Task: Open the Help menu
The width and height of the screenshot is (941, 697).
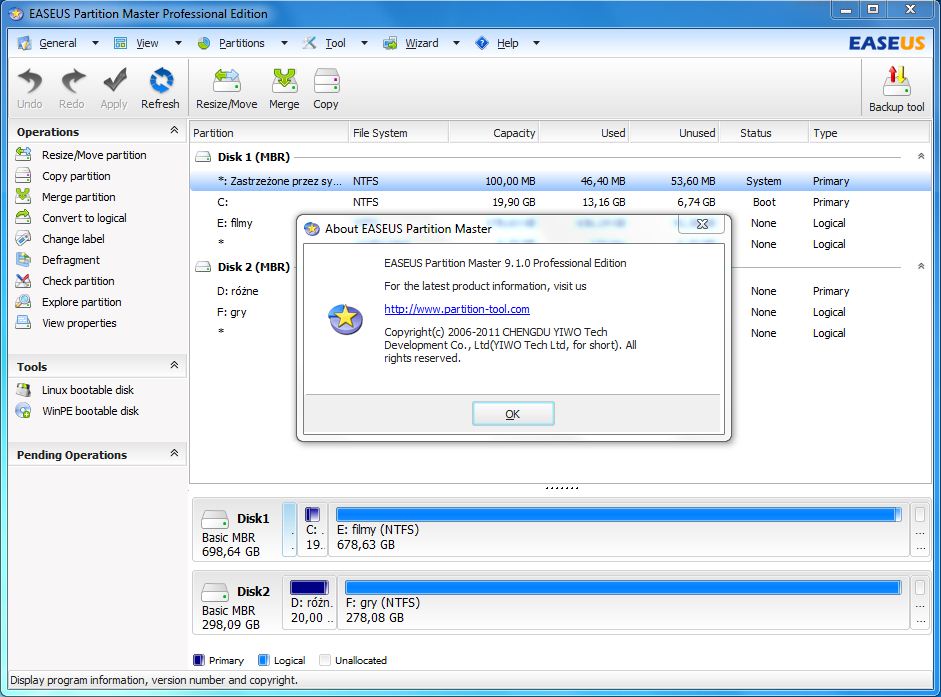Action: tap(507, 43)
